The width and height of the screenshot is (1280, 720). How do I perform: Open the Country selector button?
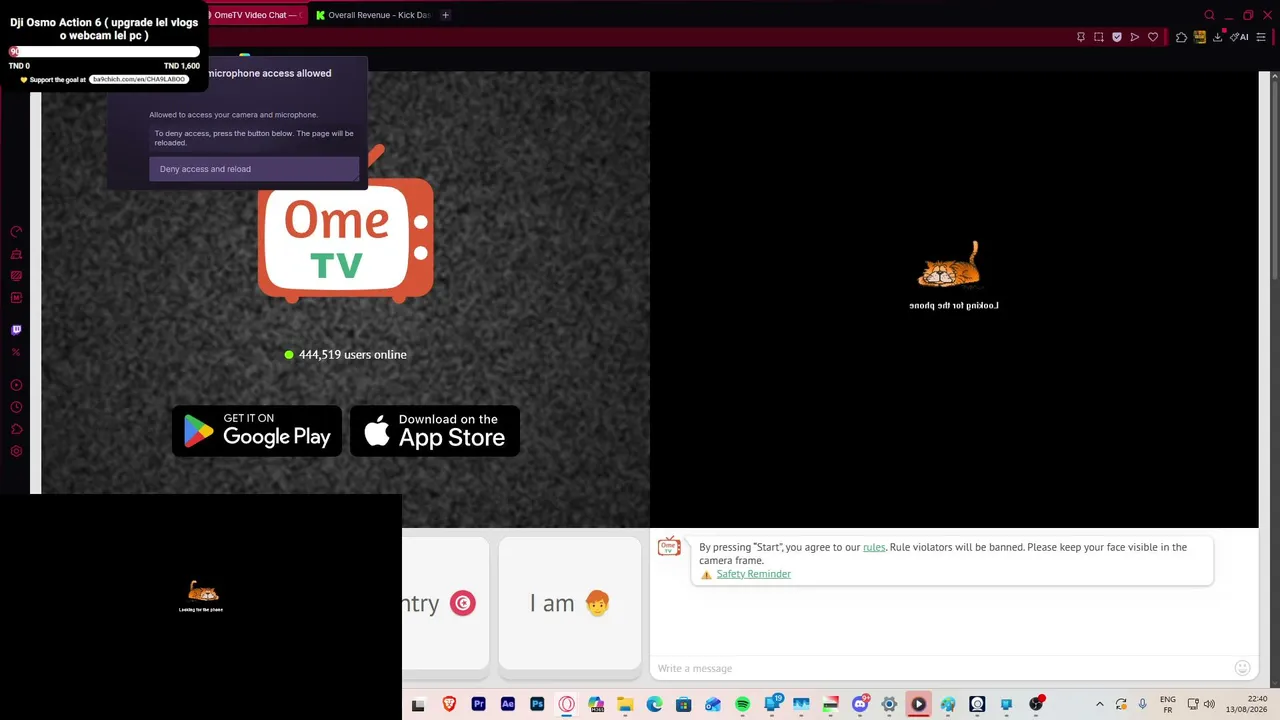446,603
